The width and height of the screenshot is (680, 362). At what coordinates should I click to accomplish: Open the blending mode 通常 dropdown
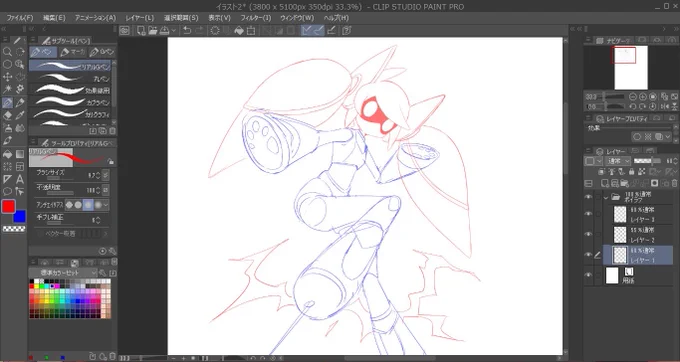point(618,161)
